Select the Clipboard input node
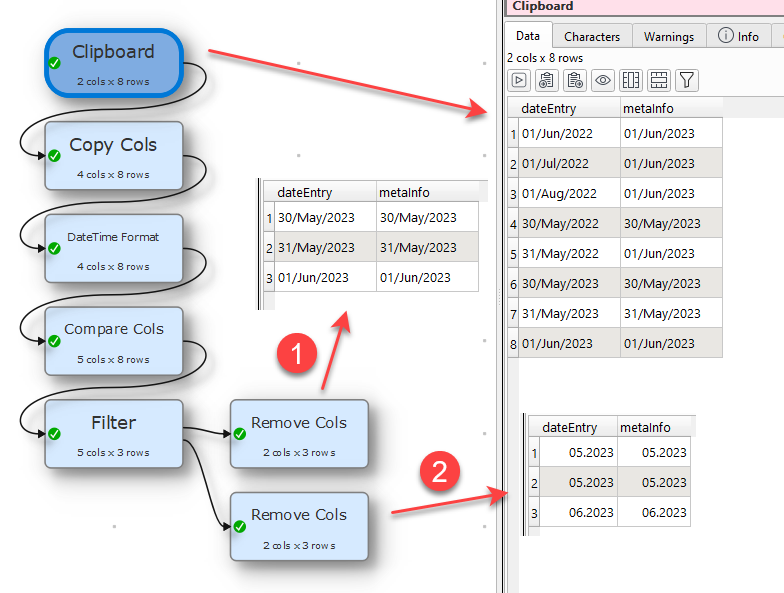Screen dimensions: 784x593 114,63
